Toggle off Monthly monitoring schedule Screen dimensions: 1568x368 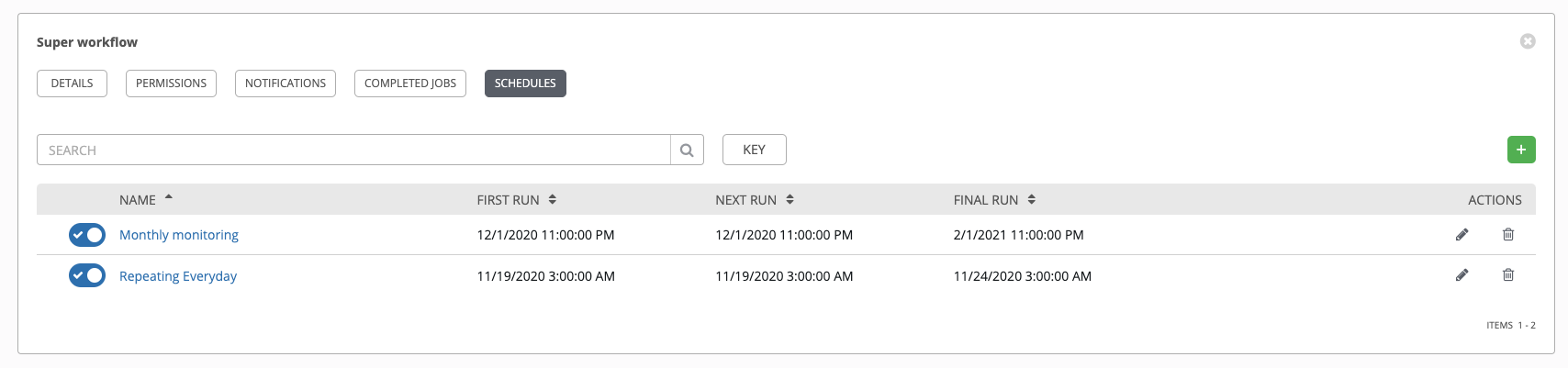click(87, 235)
